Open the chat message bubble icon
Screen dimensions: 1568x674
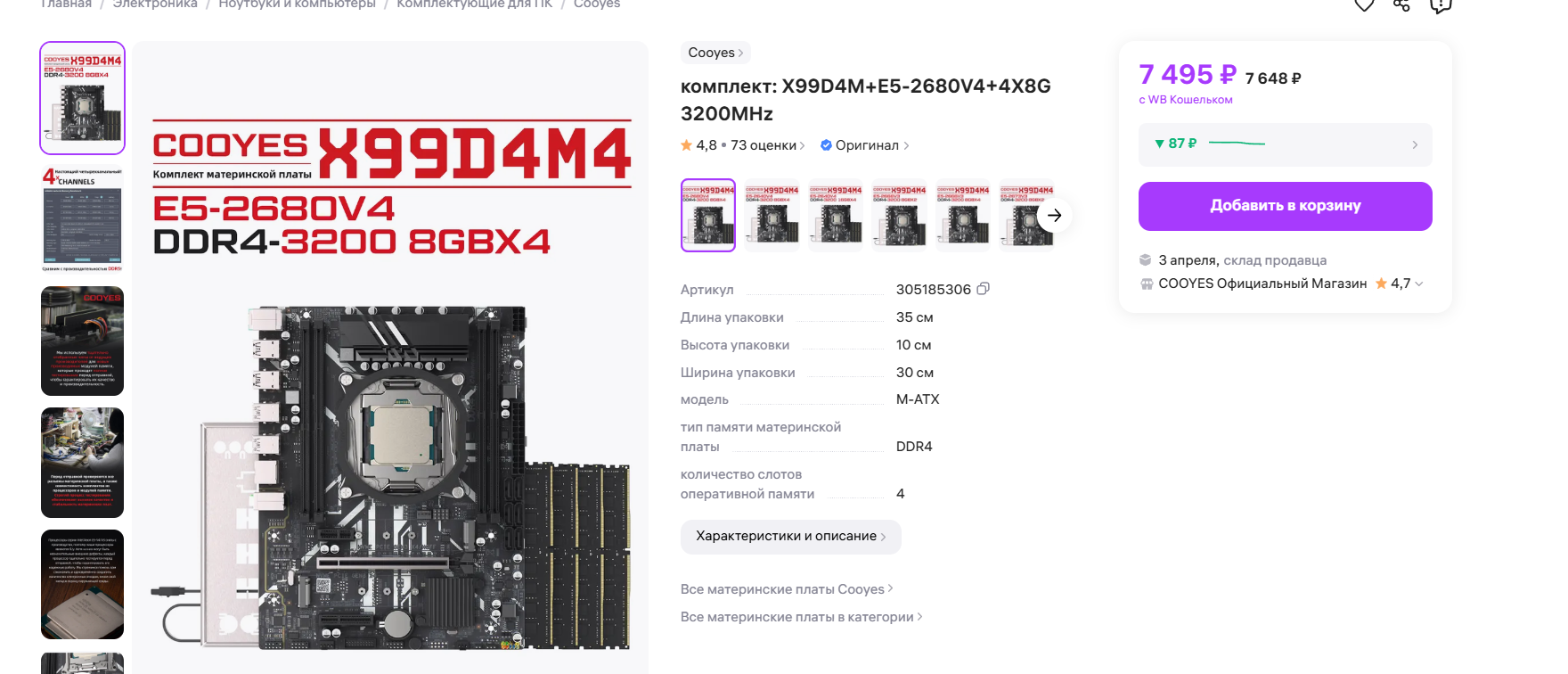coord(1441,4)
